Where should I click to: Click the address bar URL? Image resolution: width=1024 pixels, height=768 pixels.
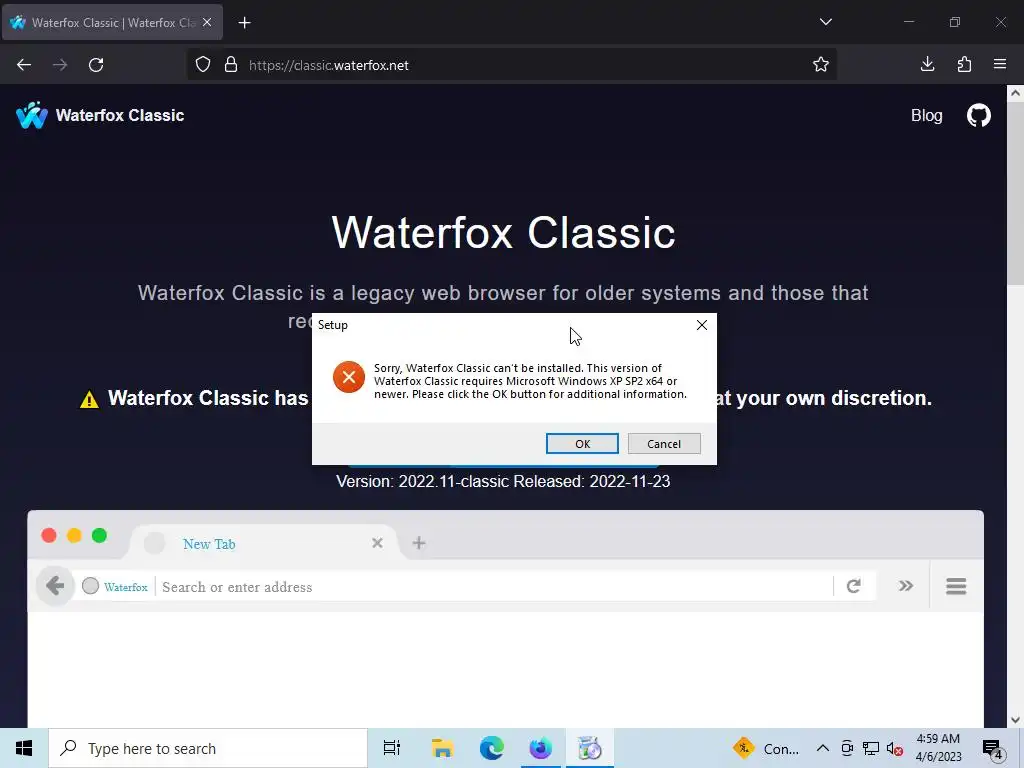tap(328, 65)
